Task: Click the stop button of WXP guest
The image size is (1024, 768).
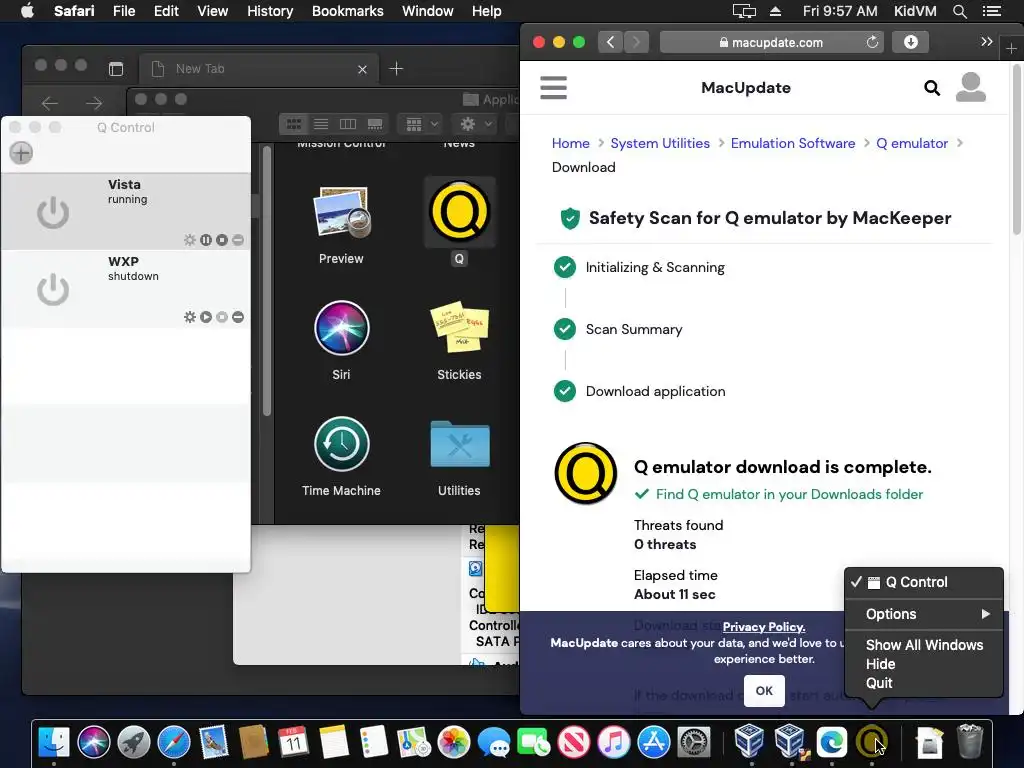Action: (222, 317)
